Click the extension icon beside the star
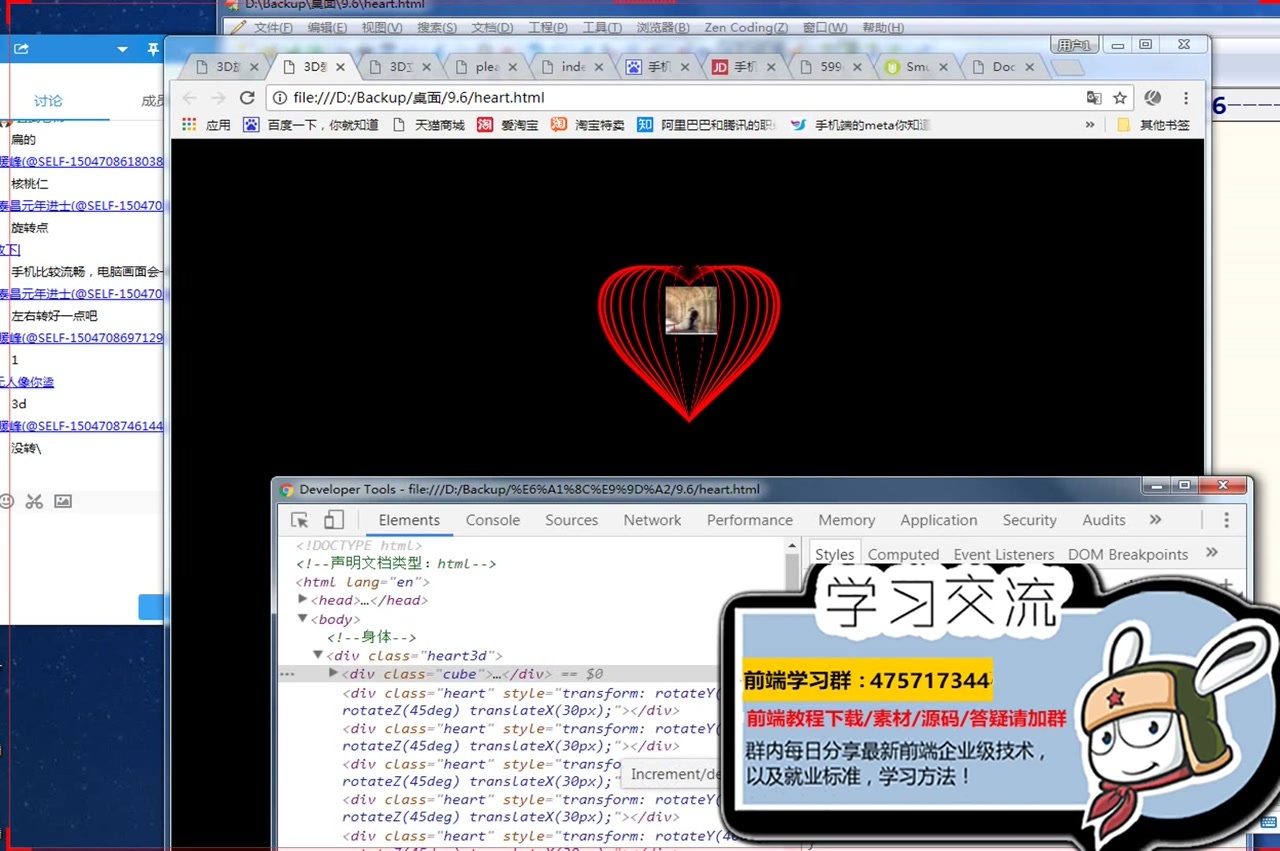 1153,98
